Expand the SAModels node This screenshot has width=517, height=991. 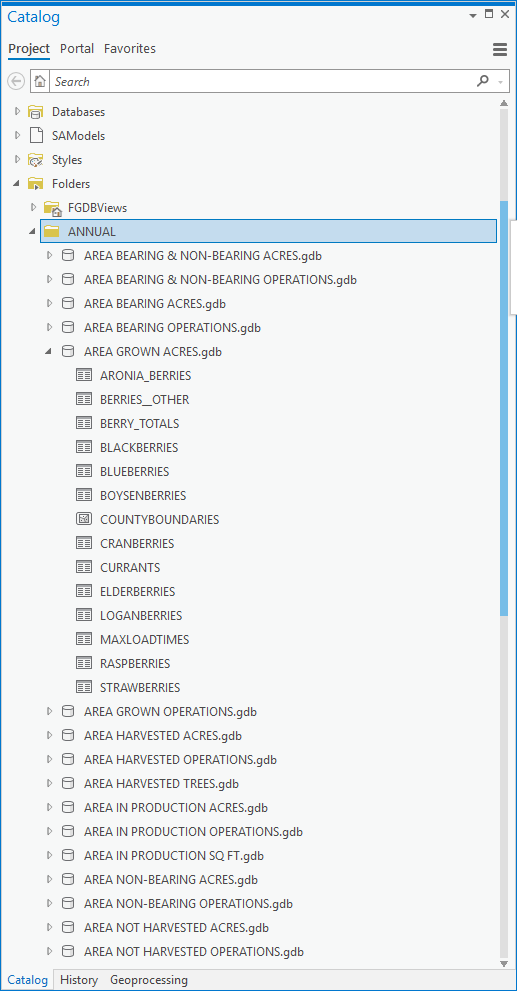click(x=18, y=136)
